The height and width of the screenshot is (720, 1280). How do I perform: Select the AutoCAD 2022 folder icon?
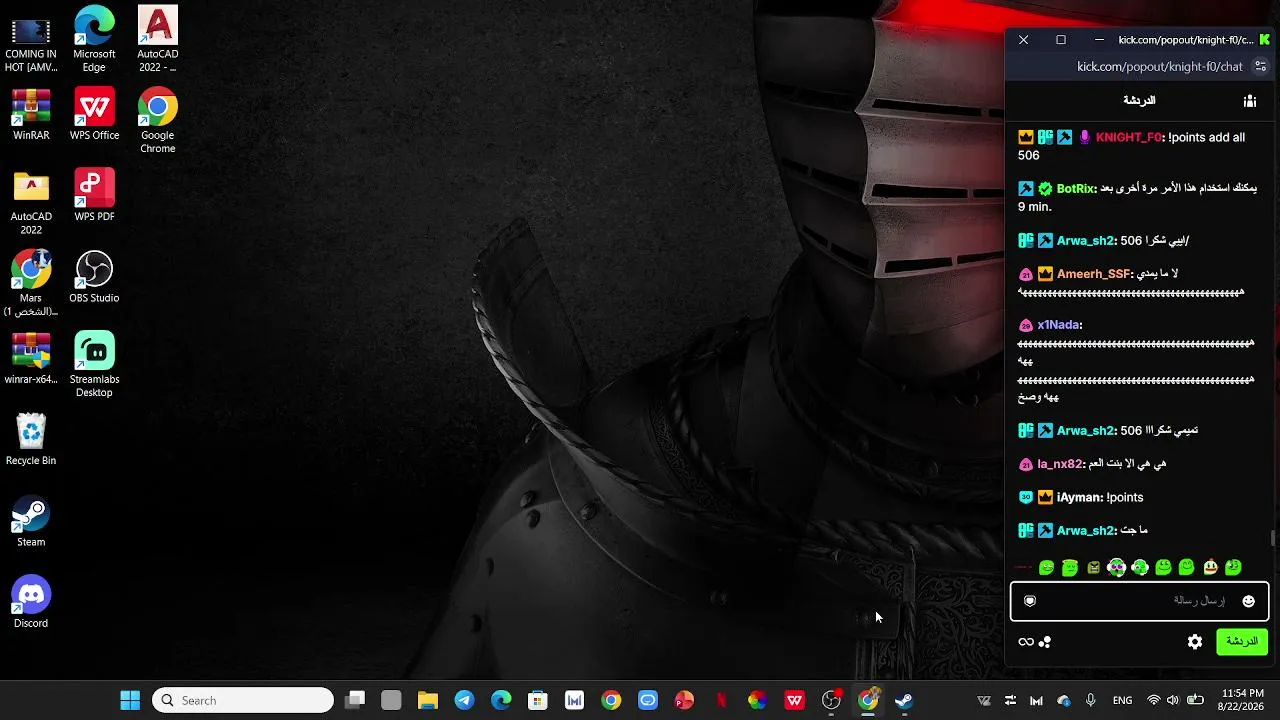[31, 203]
